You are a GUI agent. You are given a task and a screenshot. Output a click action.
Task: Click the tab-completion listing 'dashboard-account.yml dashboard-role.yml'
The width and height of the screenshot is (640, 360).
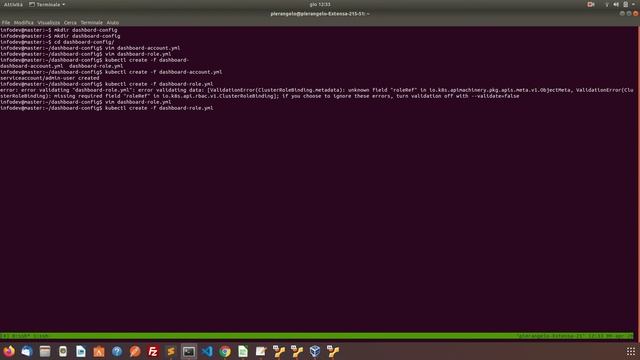tap(62, 66)
